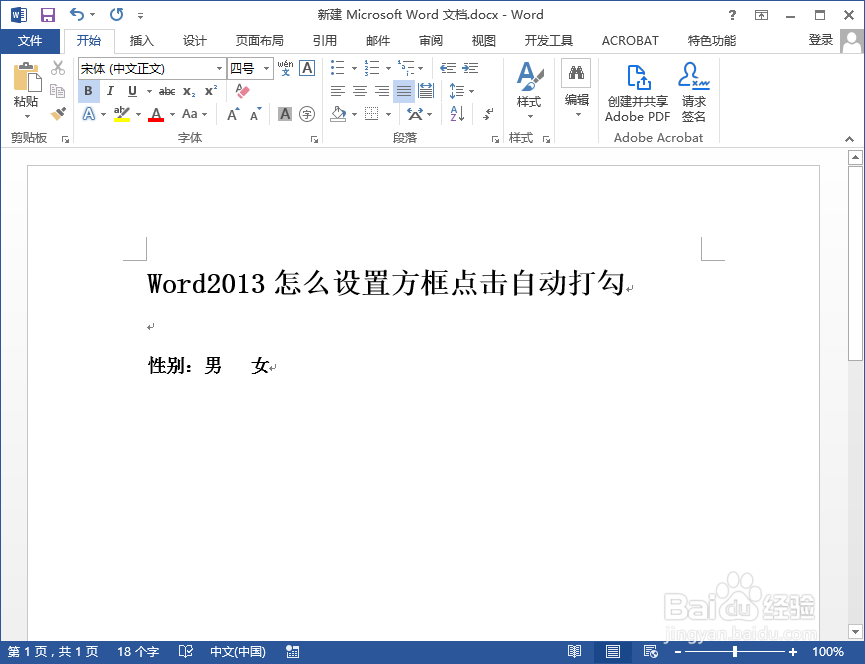Viewport: 865px width, 664px height.
Task: Click the Redo/Repeat icon
Action: pyautogui.click(x=116, y=15)
